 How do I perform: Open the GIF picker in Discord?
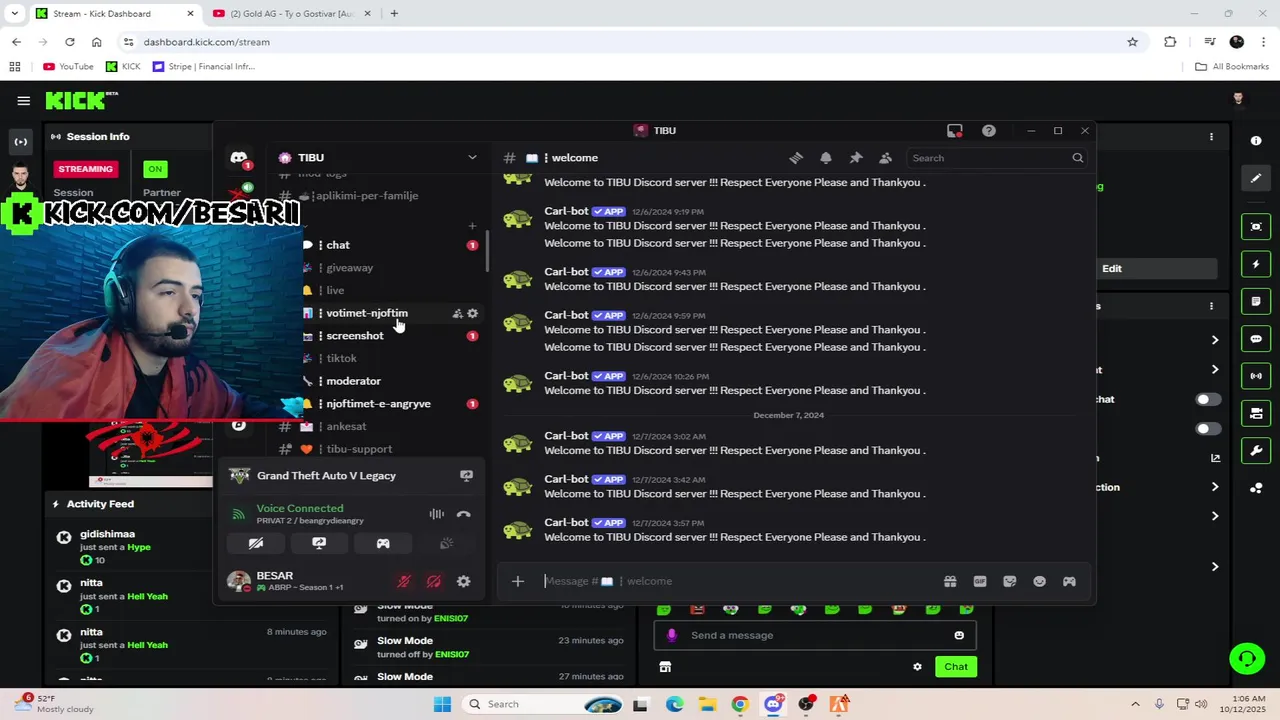coord(980,581)
